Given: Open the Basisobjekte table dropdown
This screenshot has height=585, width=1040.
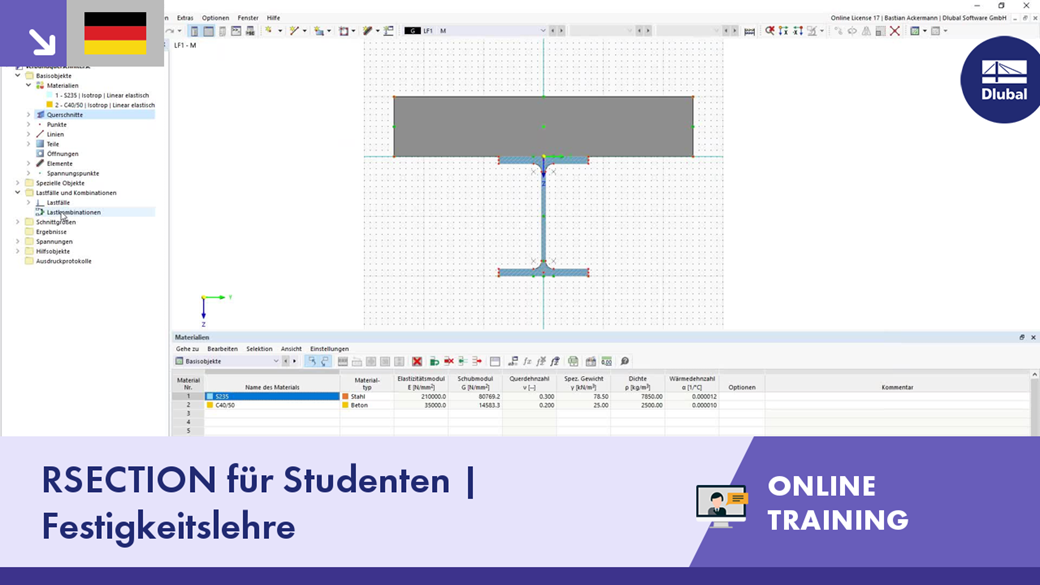Looking at the screenshot, I should [276, 361].
